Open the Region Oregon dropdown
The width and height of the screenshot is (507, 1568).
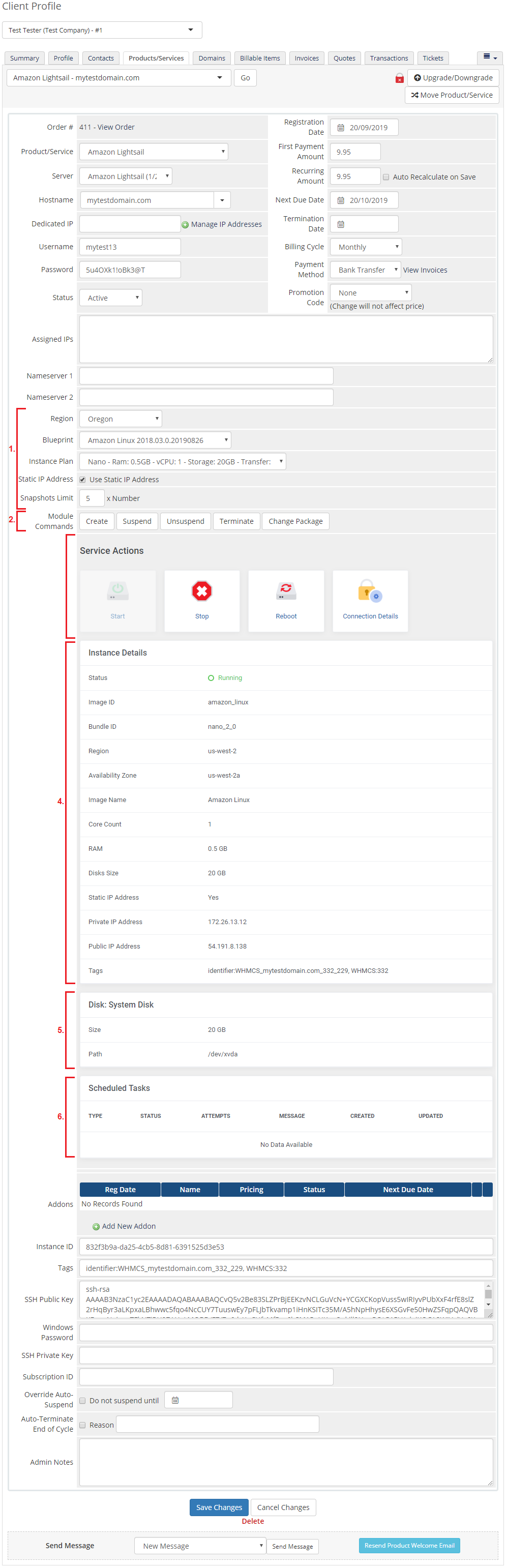click(x=121, y=419)
